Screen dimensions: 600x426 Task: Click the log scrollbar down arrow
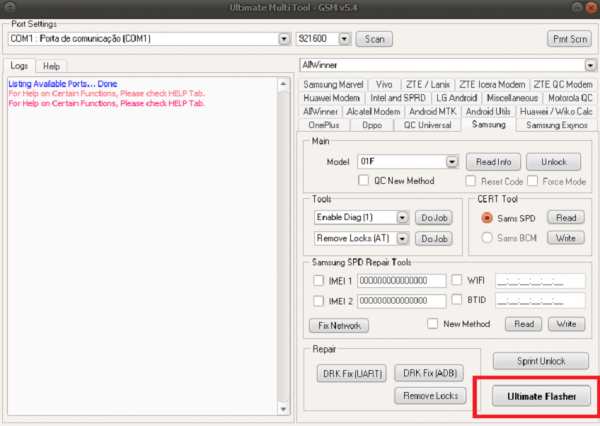(283, 410)
